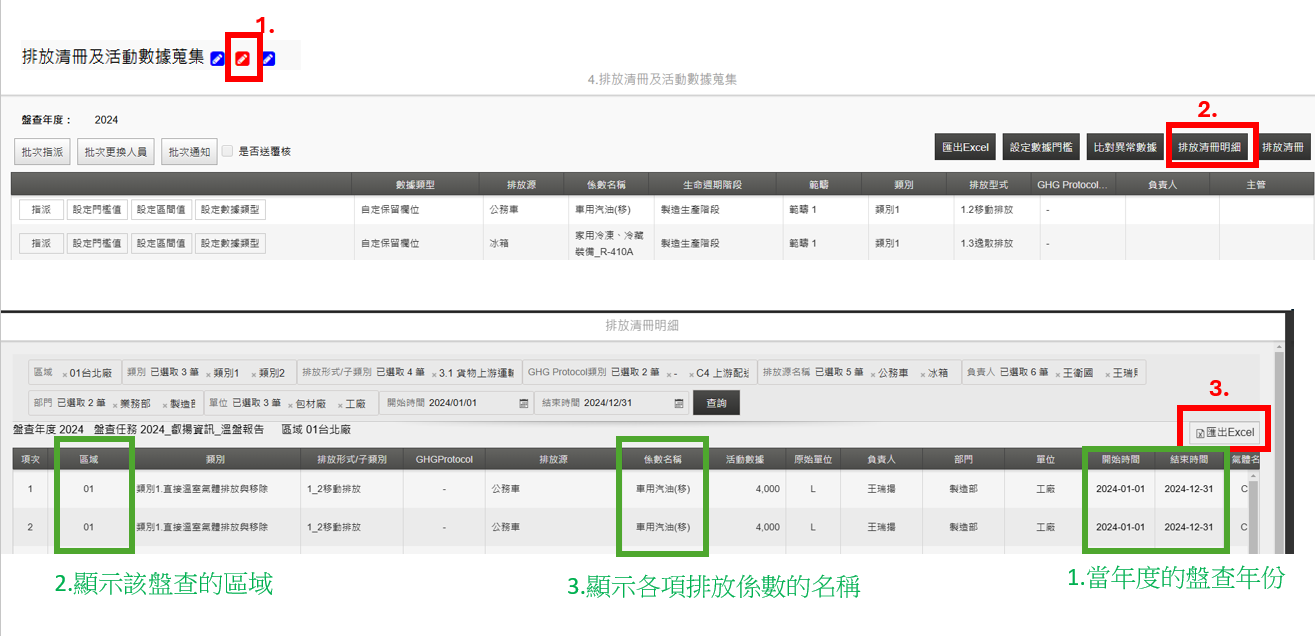Viewport: 1315px width, 636px height.
Task: Open the calendar icon for 結束時間
Action: coord(679,403)
